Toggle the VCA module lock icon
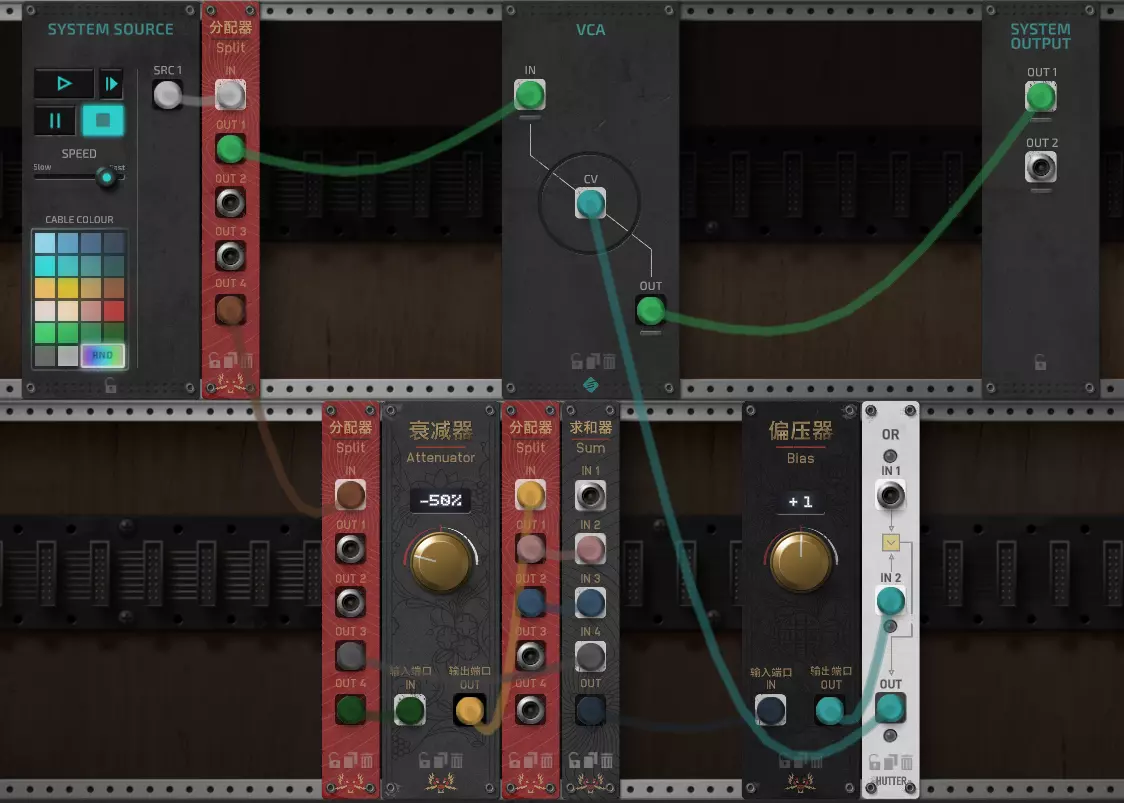This screenshot has width=1124, height=803. [x=576, y=361]
